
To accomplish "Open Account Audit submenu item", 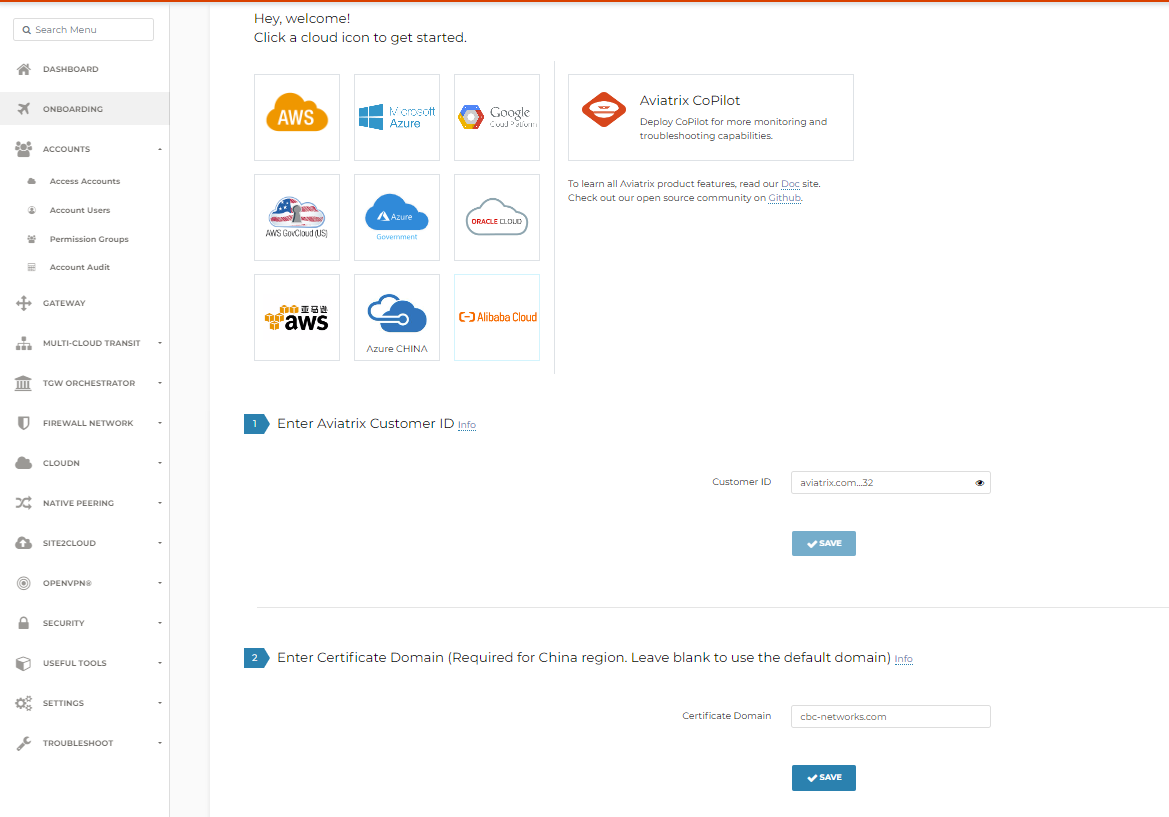I will click(80, 268).
